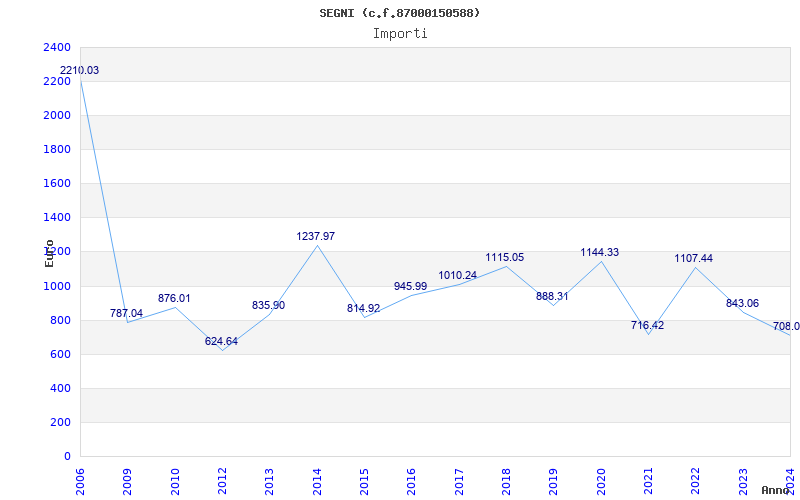Click the 888.31 data label

click(x=552, y=297)
